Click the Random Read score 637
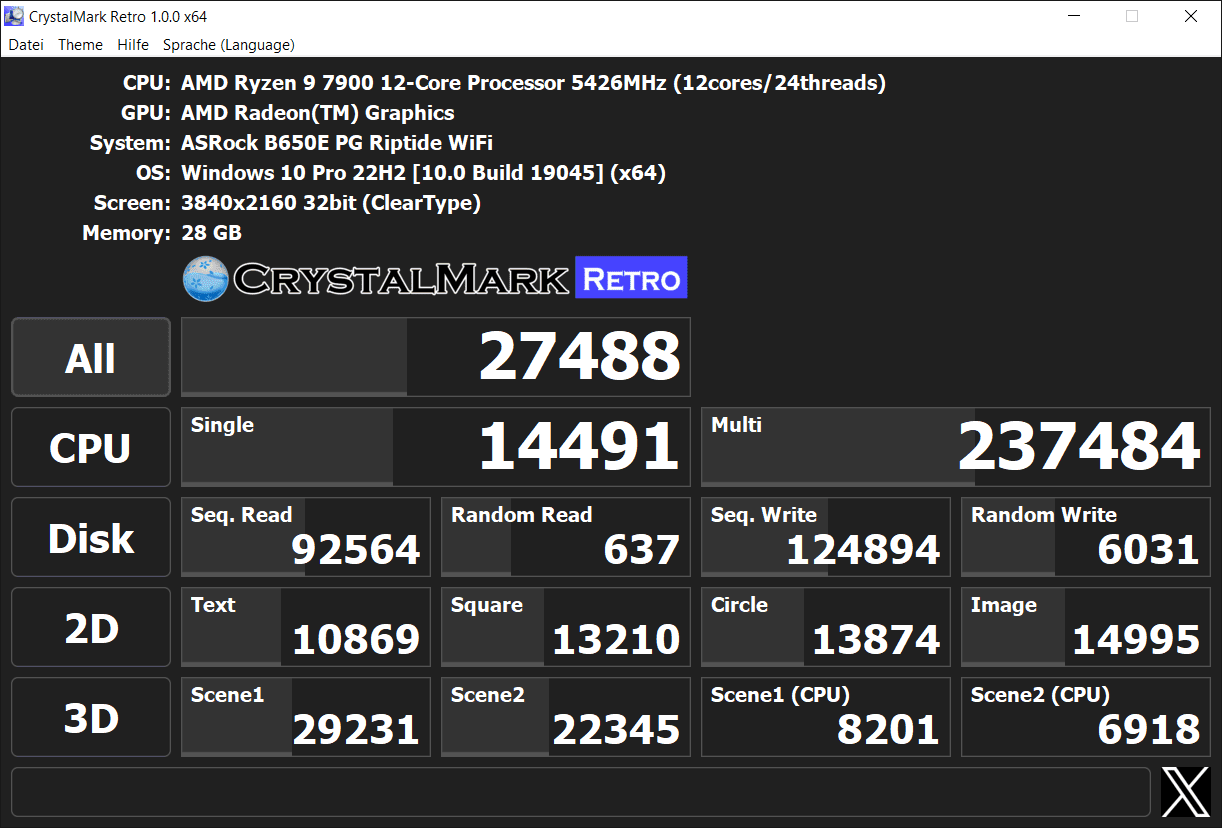This screenshot has width=1222, height=828. [566, 537]
